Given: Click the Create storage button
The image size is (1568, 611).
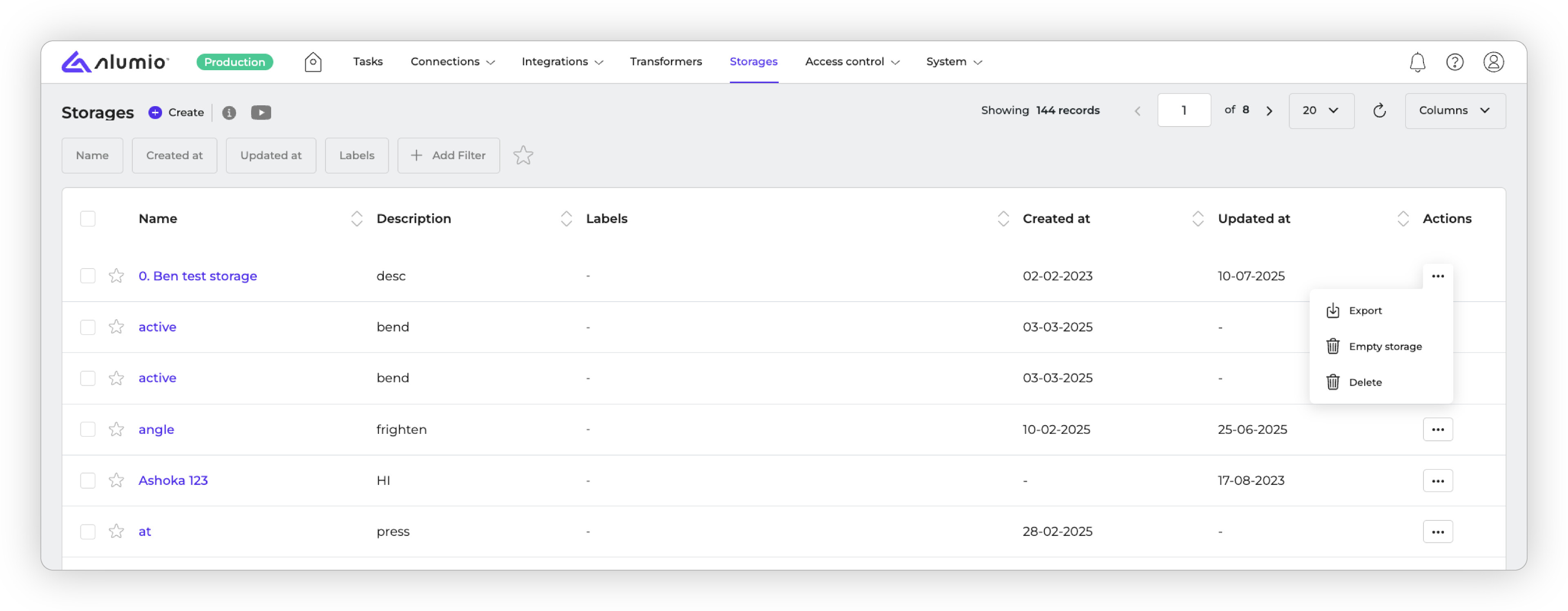Looking at the screenshot, I should pos(176,113).
